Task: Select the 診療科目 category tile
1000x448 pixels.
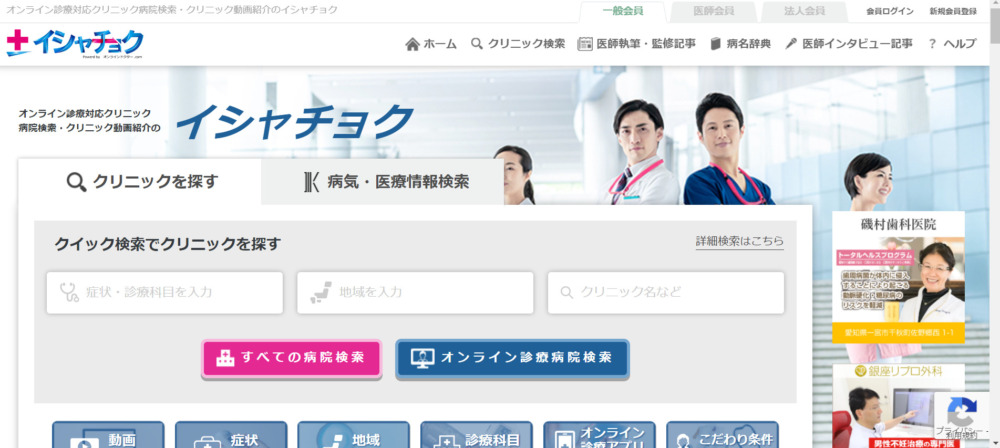Action: (476, 435)
